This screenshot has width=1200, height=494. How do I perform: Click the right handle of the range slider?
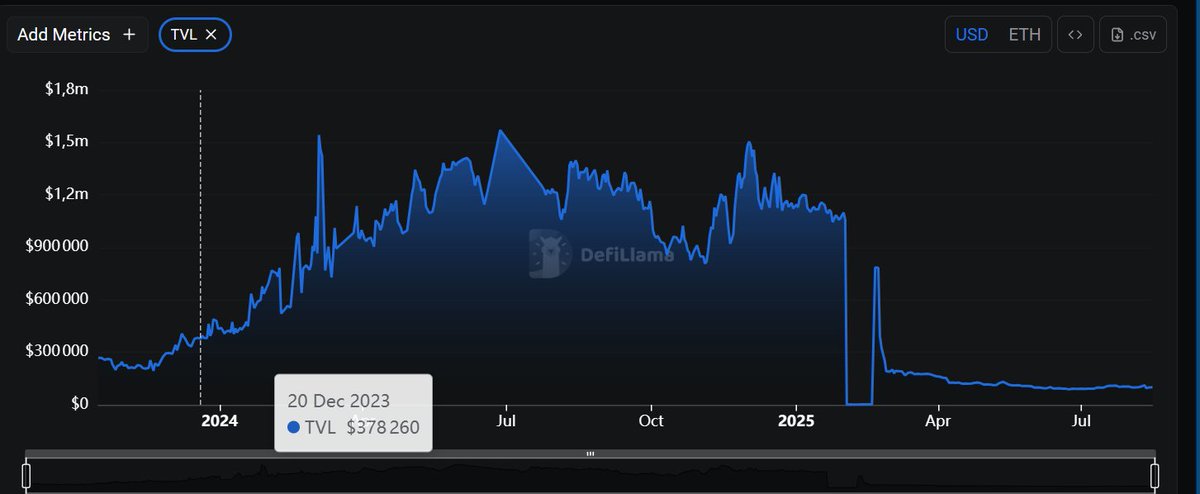tap(1155, 475)
